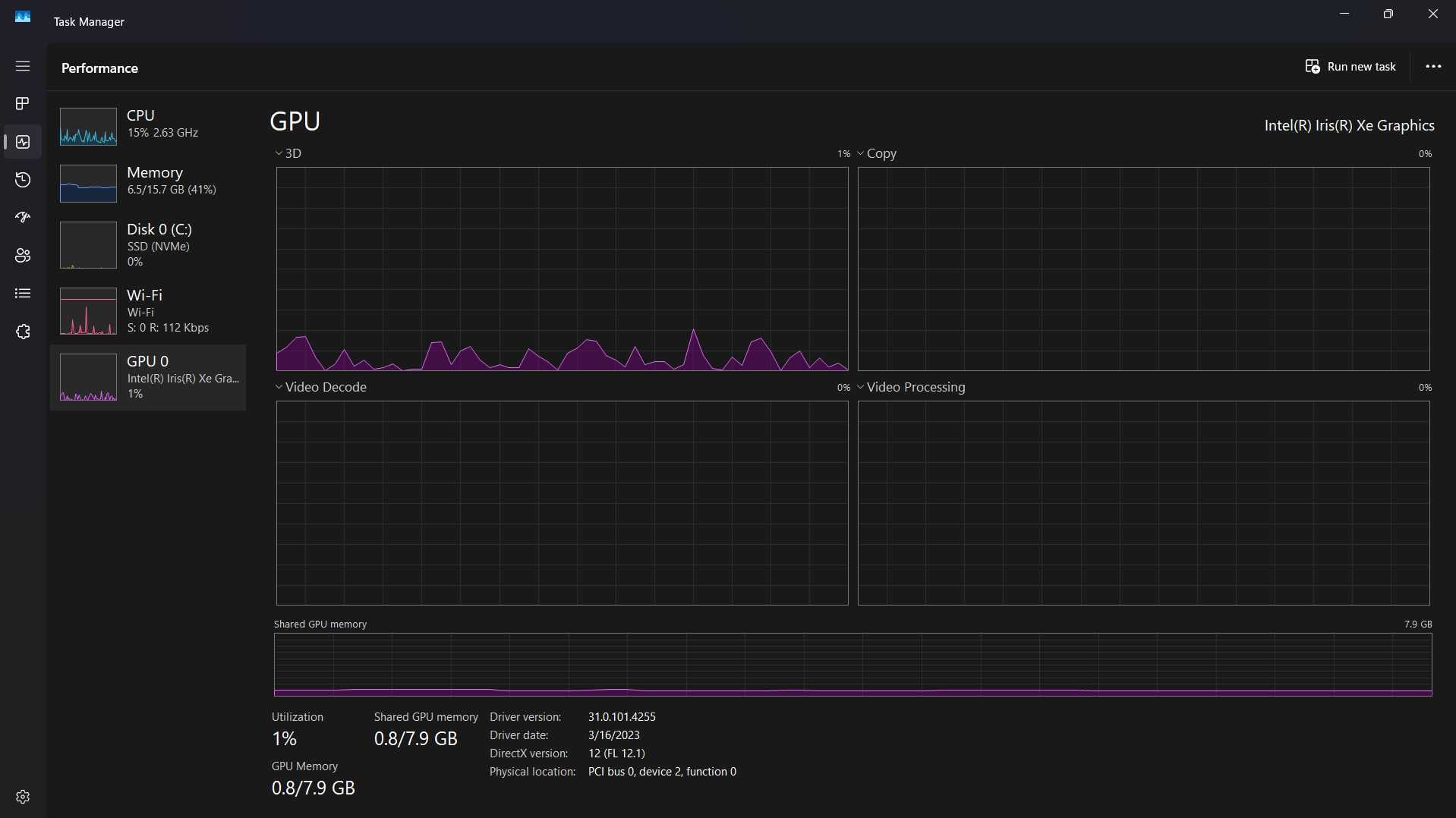This screenshot has width=1456, height=818.
Task: Select the Memory performance entry
Action: 148,183
